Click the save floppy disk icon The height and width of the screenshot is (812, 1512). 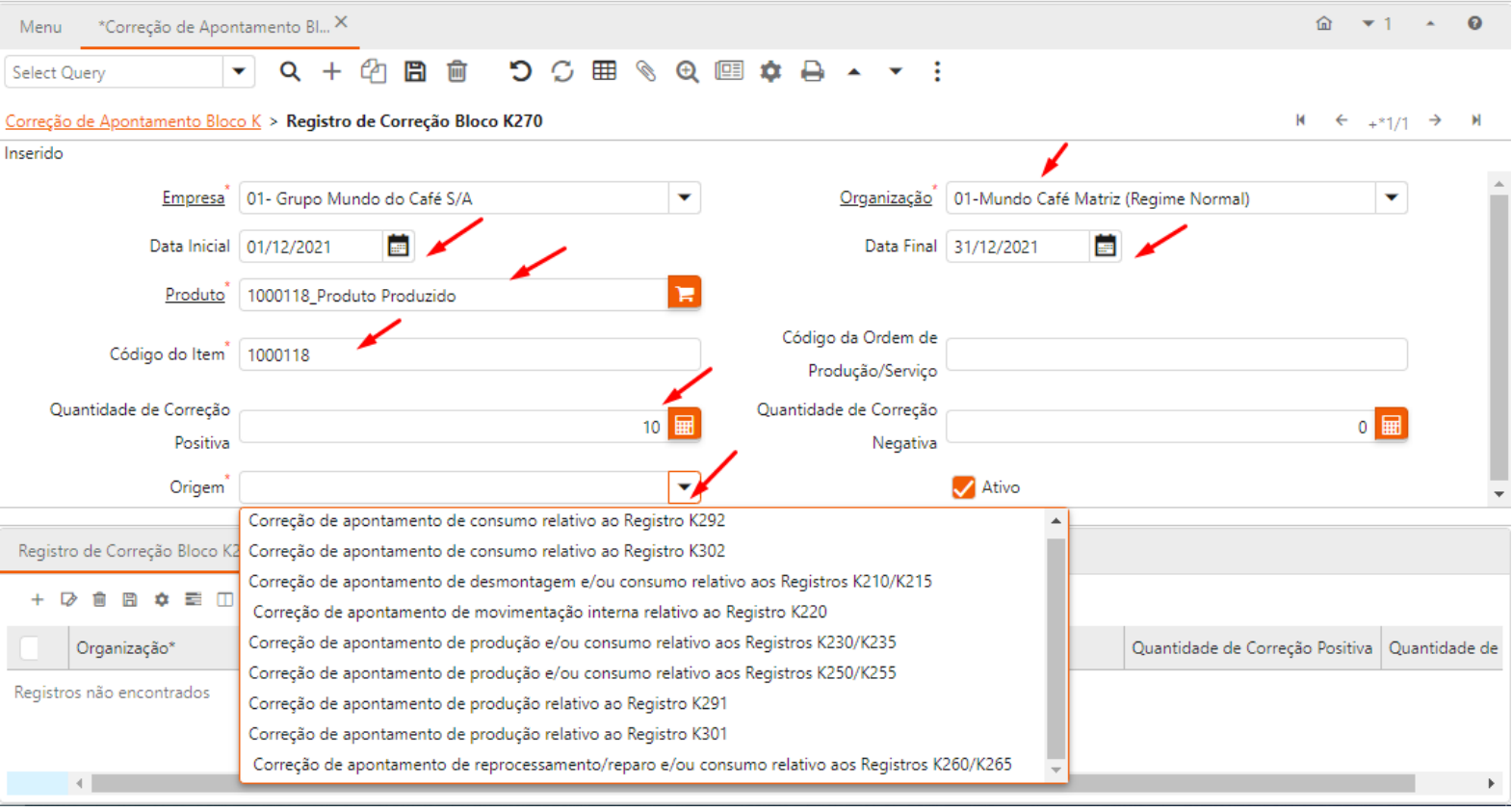(415, 71)
